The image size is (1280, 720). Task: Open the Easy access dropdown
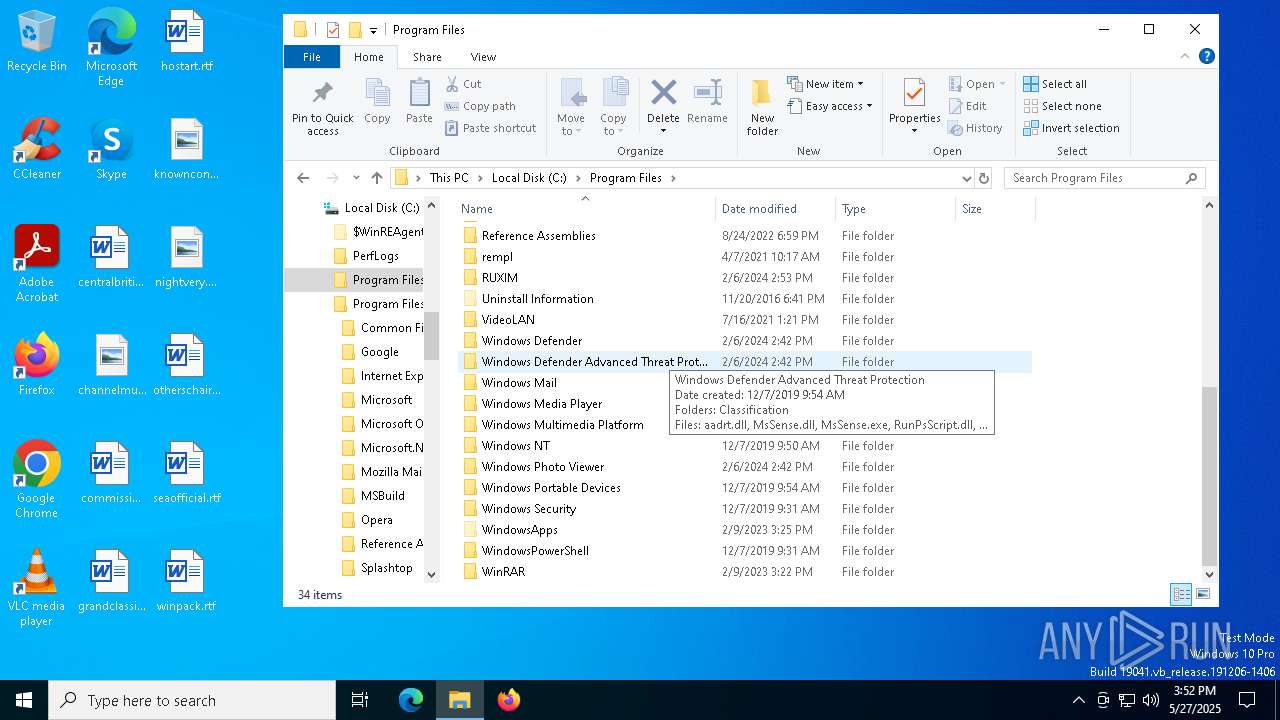[830, 106]
